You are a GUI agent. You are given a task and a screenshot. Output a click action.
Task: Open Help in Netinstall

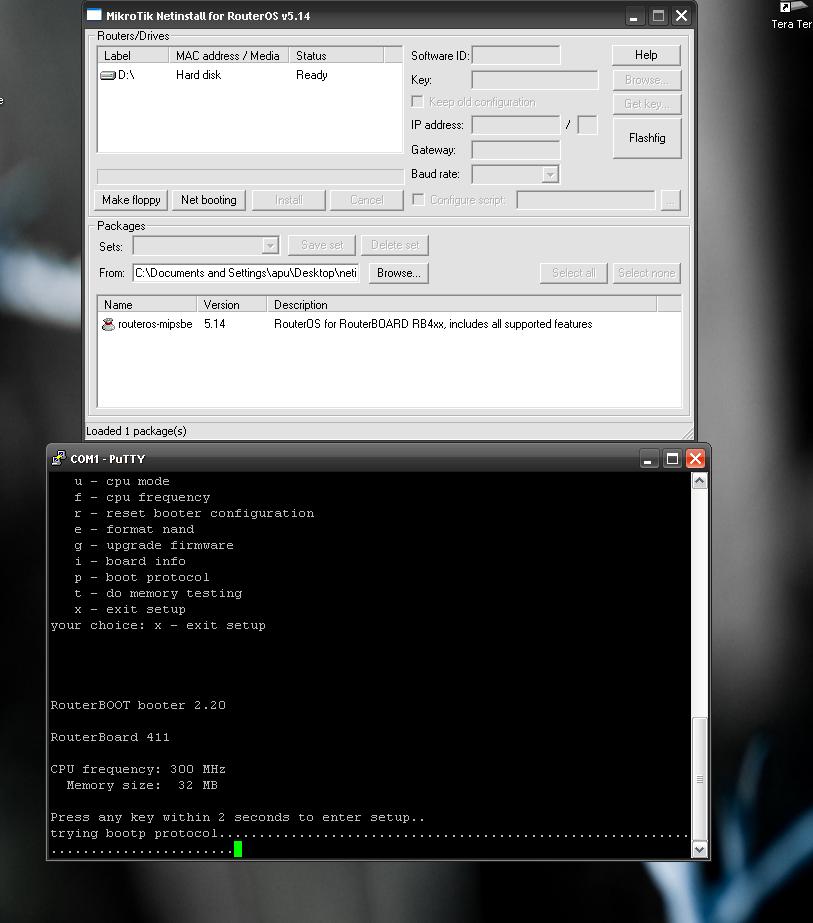click(x=645, y=54)
